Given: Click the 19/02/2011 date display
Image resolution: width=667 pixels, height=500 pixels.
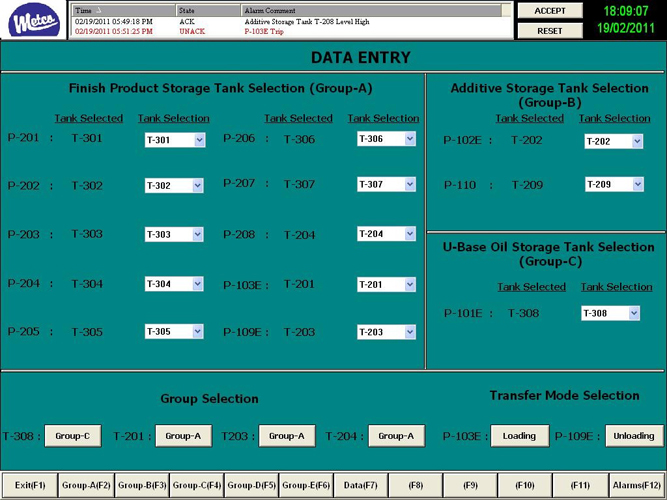Looking at the screenshot, I should [x=626, y=28].
